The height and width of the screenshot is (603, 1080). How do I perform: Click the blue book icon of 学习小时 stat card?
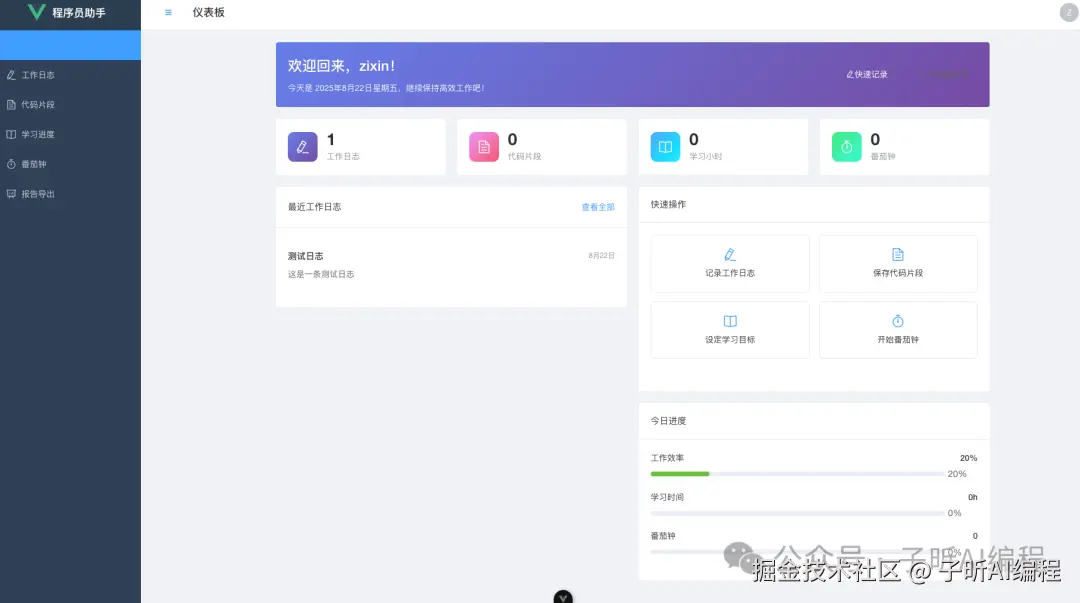pyautogui.click(x=665, y=147)
